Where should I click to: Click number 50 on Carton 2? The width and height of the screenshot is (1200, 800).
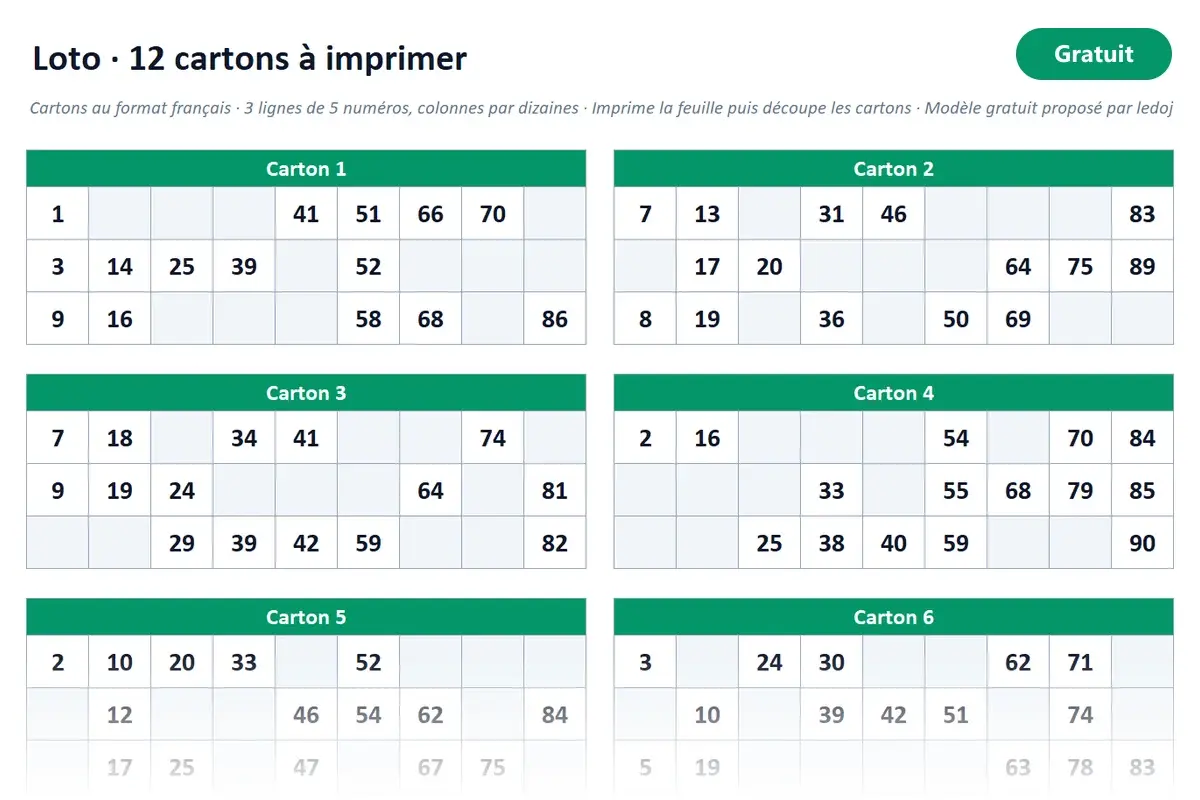[956, 319]
